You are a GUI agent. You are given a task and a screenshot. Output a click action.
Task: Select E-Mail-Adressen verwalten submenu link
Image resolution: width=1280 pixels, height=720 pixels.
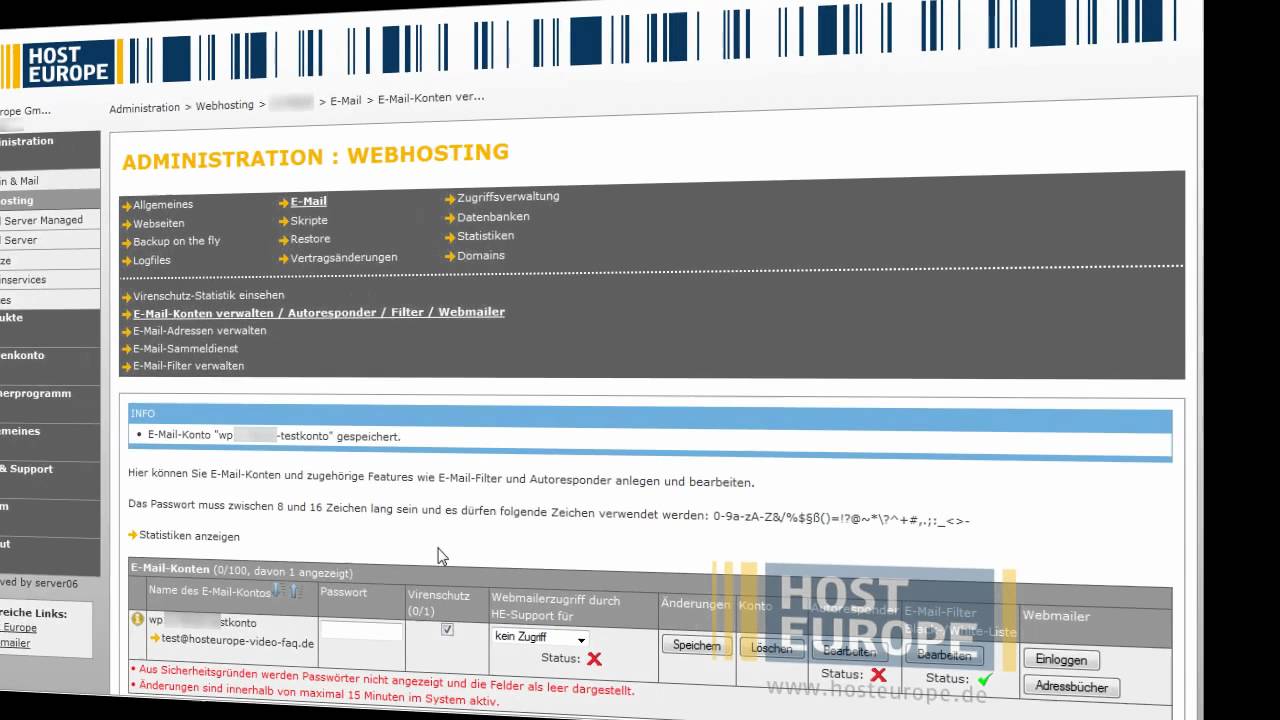(x=199, y=331)
